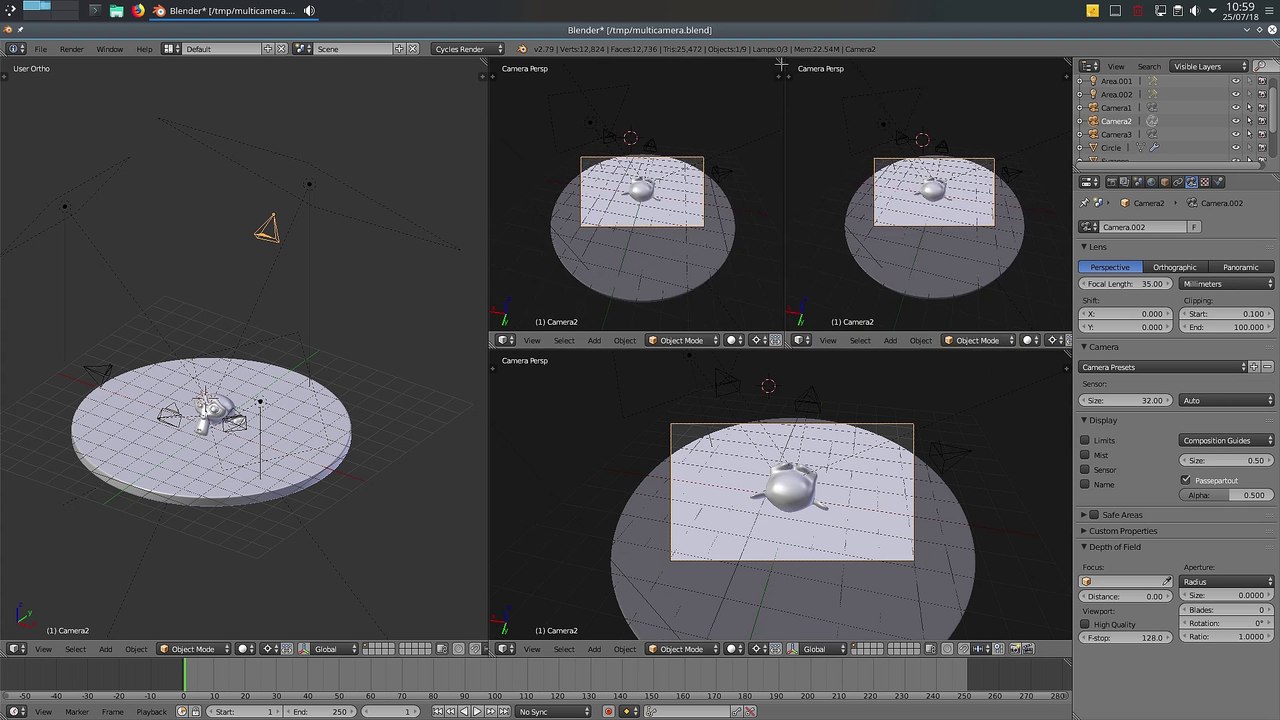The width and height of the screenshot is (1280, 720).
Task: Click the play animation button in timeline
Action: (x=476, y=712)
